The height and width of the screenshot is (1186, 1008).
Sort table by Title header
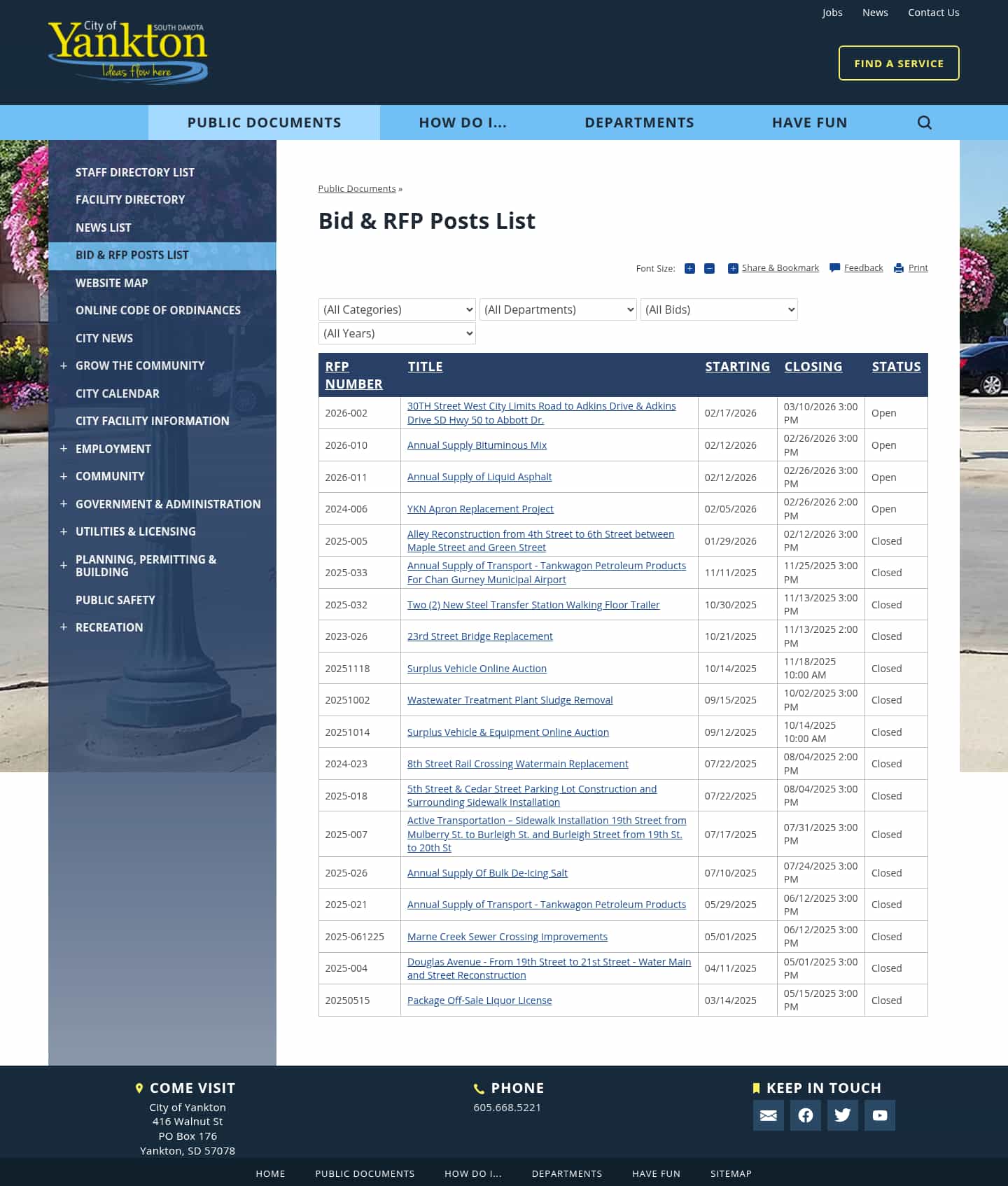point(425,366)
